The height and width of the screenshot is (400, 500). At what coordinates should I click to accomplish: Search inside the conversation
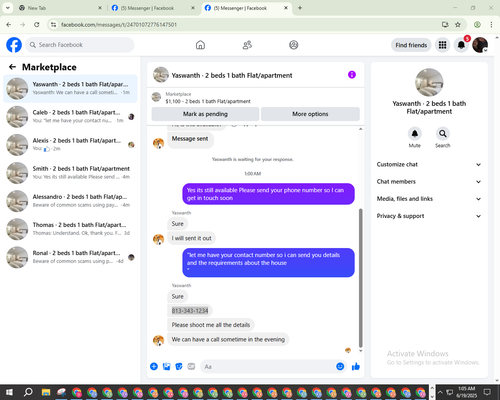[443, 134]
